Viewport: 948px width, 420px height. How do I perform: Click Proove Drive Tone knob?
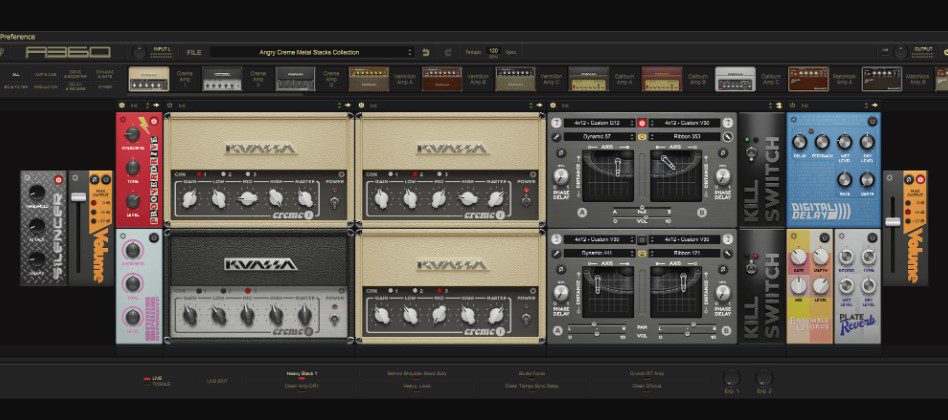click(x=132, y=168)
